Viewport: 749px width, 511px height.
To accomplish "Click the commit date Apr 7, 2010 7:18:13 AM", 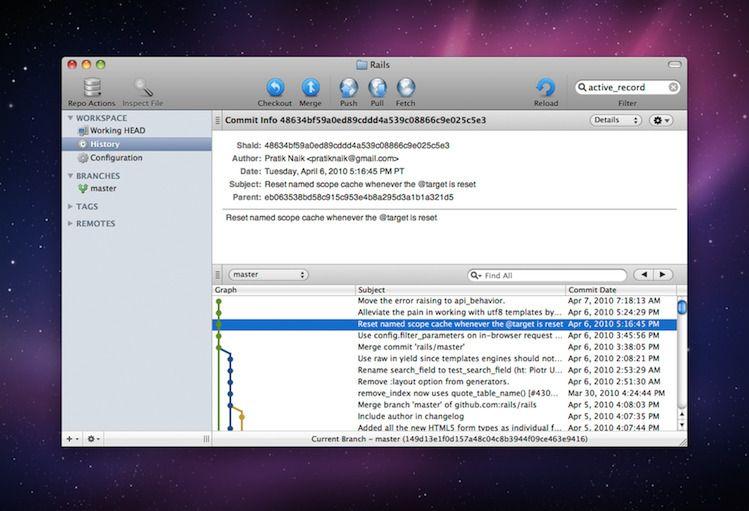I will 614,301.
